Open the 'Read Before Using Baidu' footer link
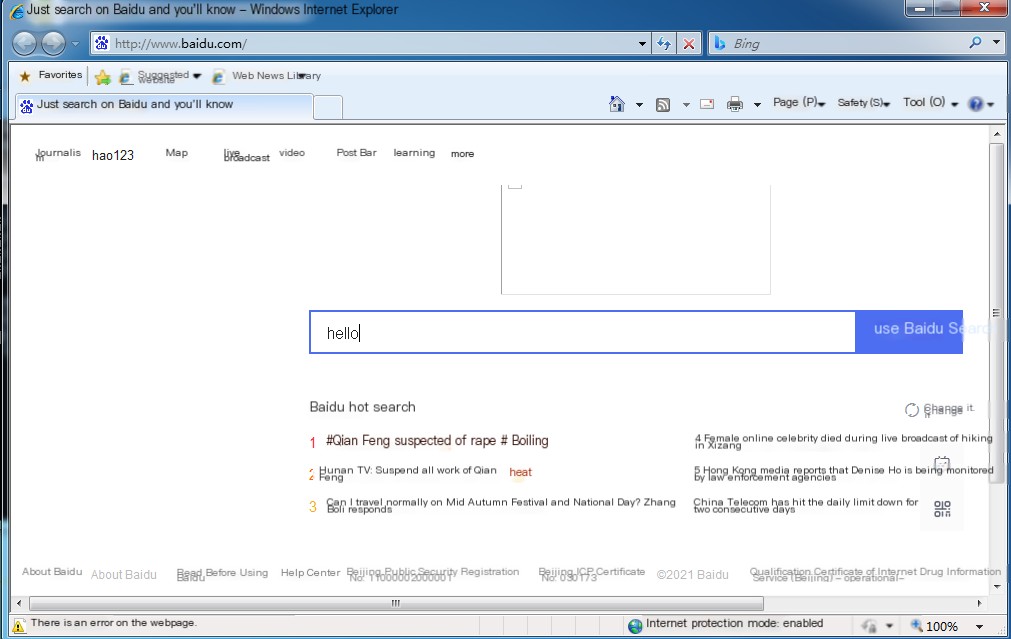Screen dimensions: 1011x639 click(222, 574)
